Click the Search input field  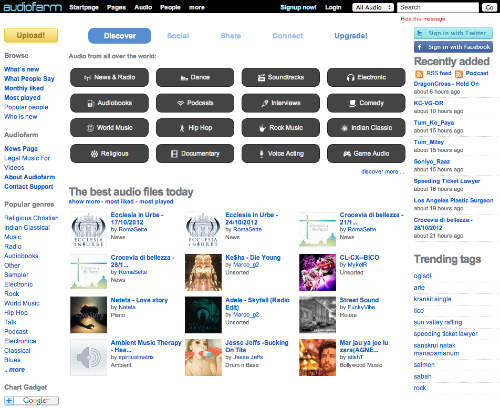438,7
